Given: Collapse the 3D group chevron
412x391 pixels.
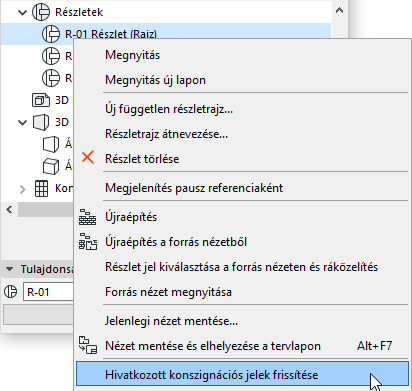Looking at the screenshot, I should (x=22, y=122).
